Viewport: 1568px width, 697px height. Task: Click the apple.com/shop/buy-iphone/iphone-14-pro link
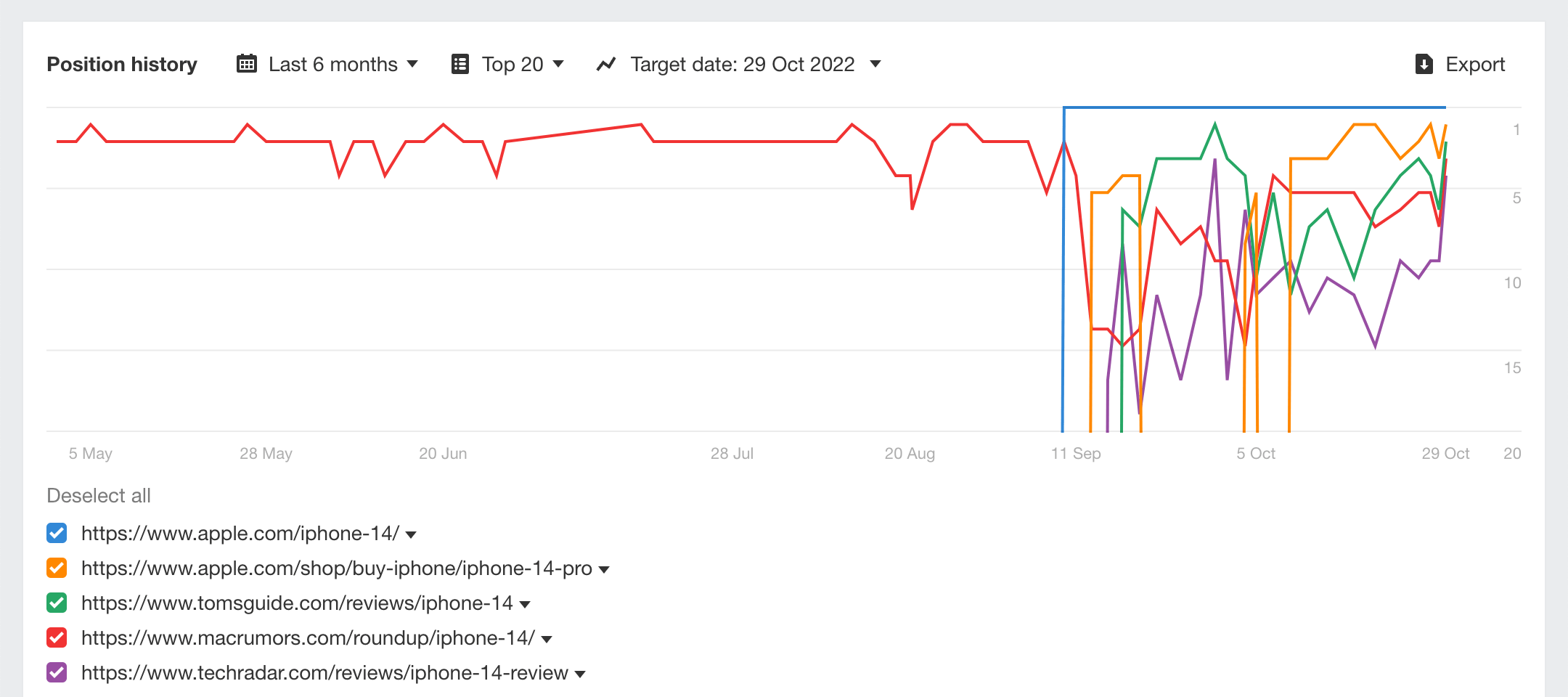point(336,568)
